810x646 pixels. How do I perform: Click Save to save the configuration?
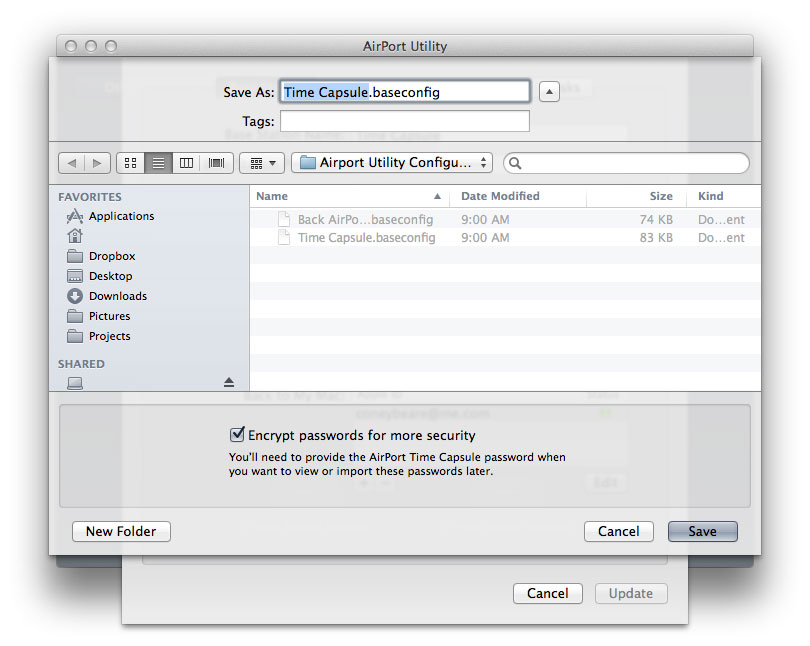[x=703, y=531]
